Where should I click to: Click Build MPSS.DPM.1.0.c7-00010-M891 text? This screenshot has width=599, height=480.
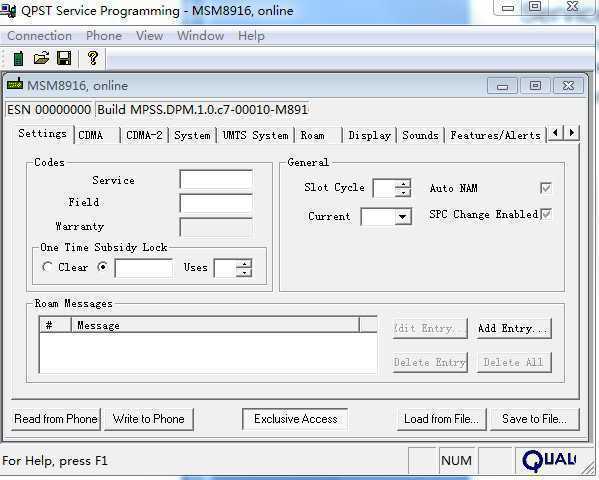coord(202,110)
